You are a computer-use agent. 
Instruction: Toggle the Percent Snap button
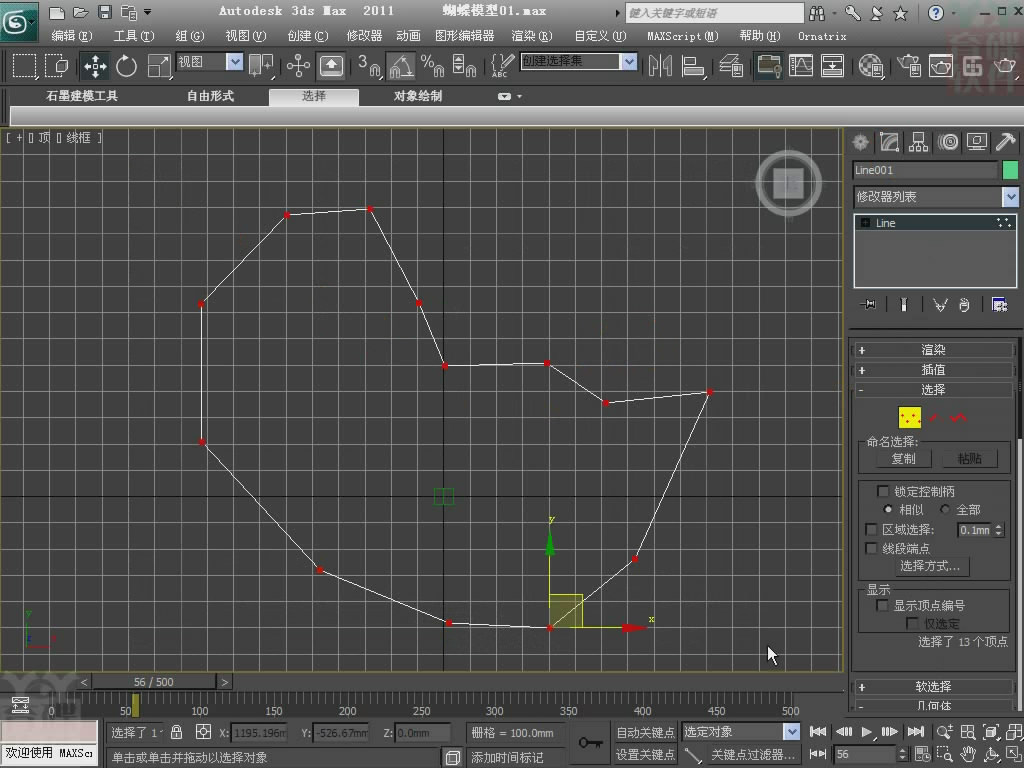tap(432, 65)
